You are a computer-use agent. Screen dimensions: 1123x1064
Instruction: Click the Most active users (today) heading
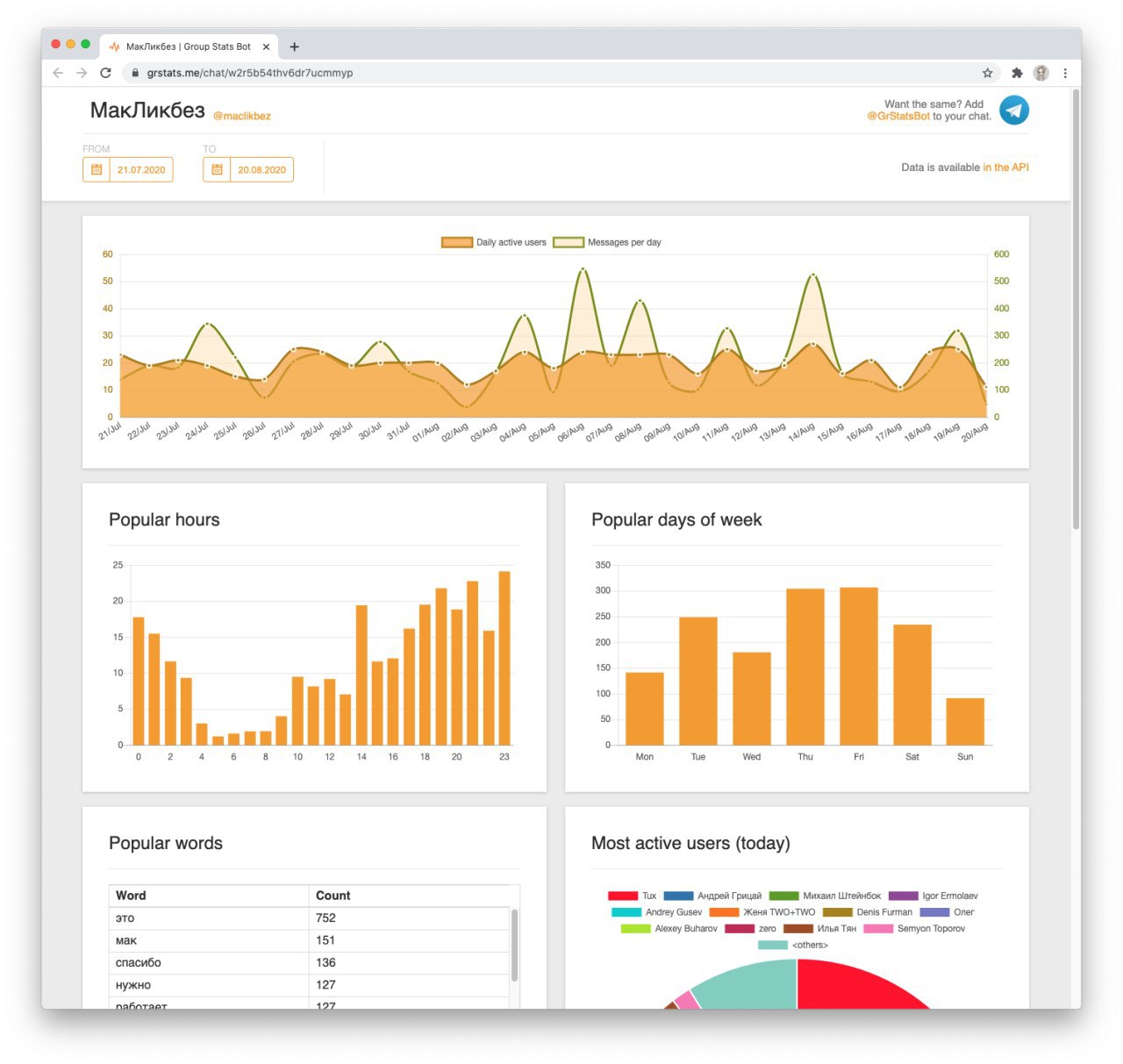(x=690, y=844)
